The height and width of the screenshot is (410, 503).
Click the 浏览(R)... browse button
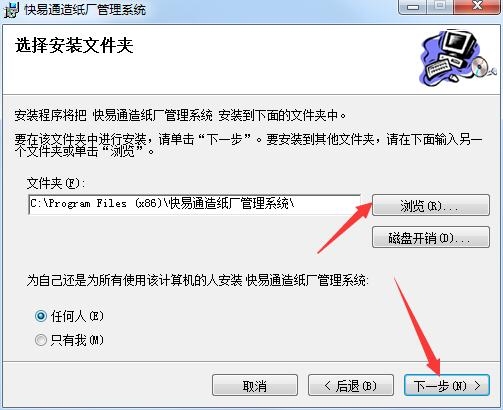431,205
